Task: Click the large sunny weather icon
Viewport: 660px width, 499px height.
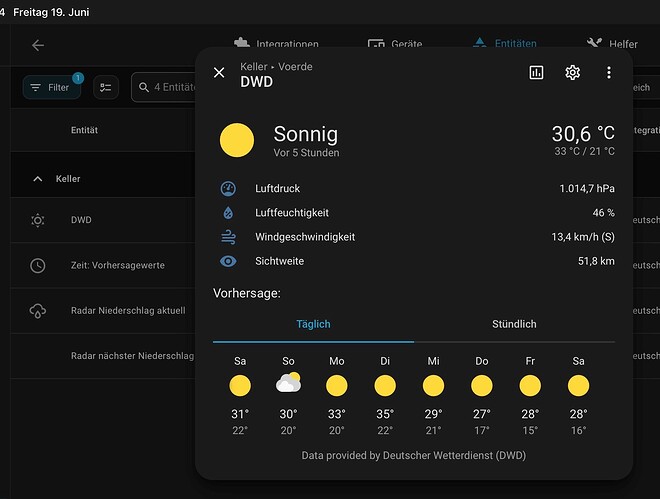Action: 237,140
